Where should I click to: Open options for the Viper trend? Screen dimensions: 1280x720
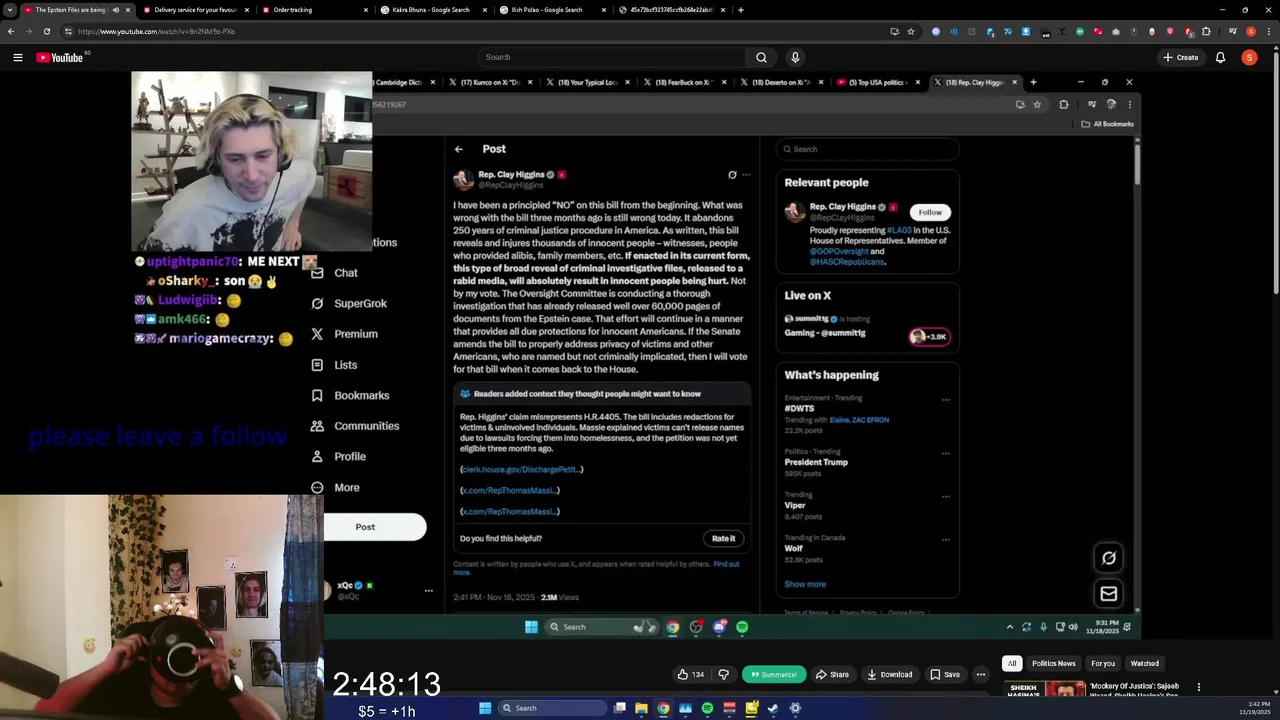(x=945, y=496)
